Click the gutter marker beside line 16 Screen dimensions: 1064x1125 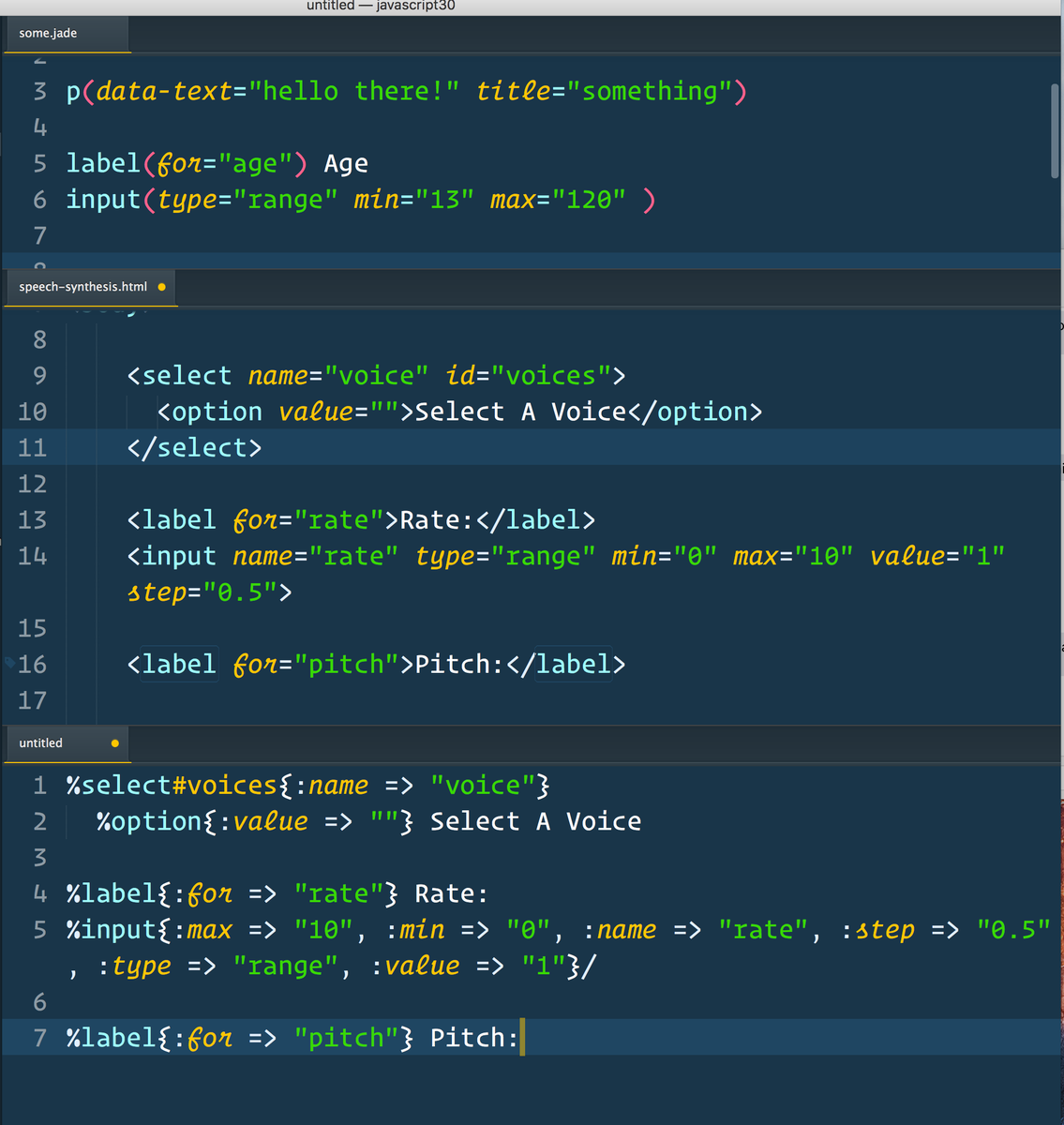click(x=8, y=663)
